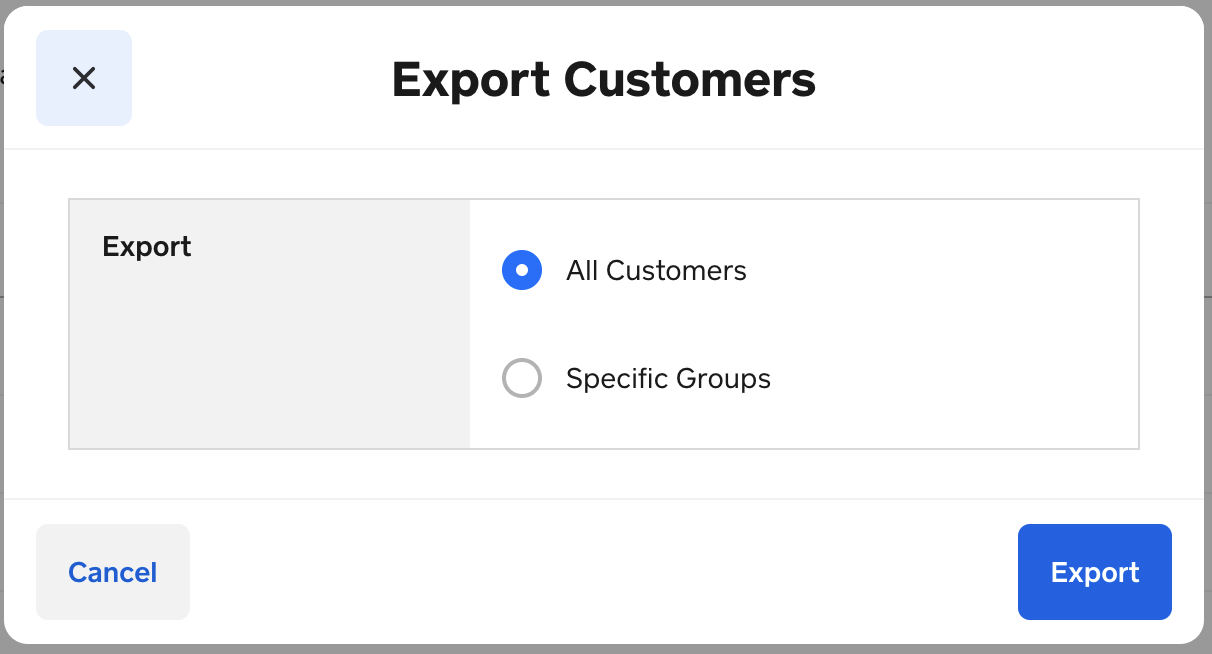This screenshot has width=1212, height=654.
Task: Click the Specific Groups text label
Action: coord(668,378)
